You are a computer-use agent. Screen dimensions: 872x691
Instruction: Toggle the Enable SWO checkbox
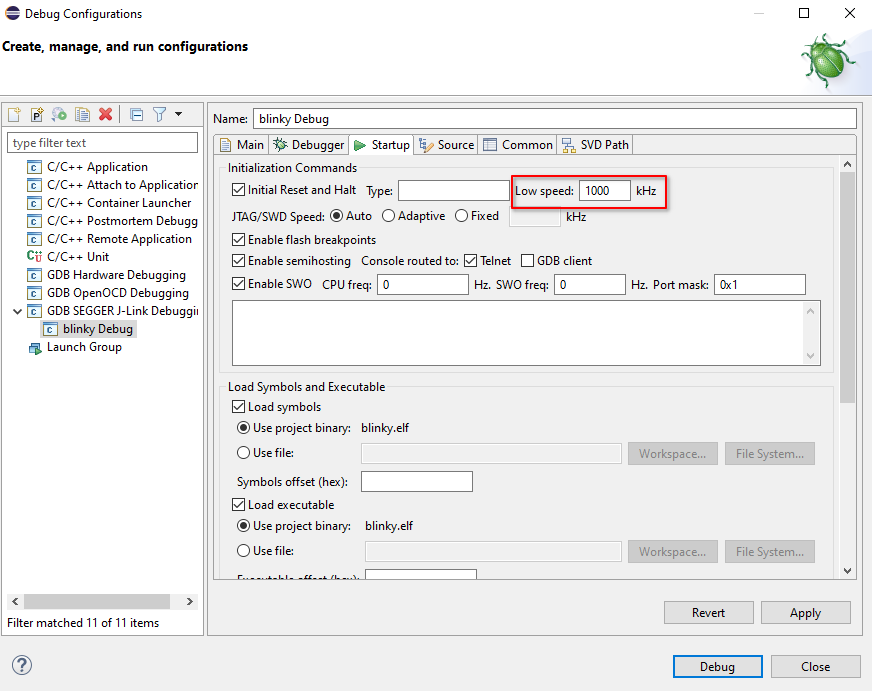[239, 284]
